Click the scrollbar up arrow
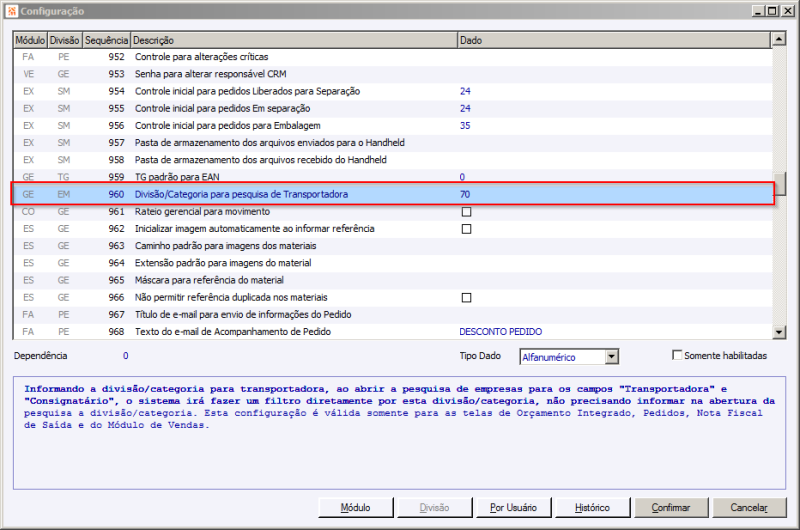 779,39
